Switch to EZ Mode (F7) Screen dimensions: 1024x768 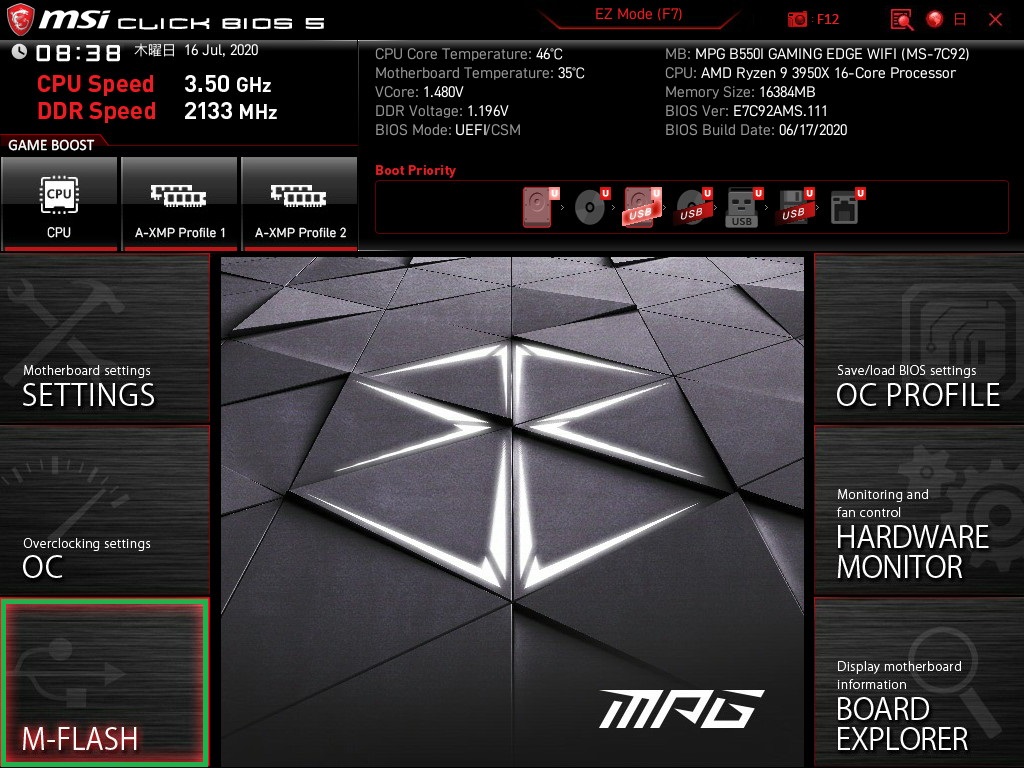pos(638,15)
